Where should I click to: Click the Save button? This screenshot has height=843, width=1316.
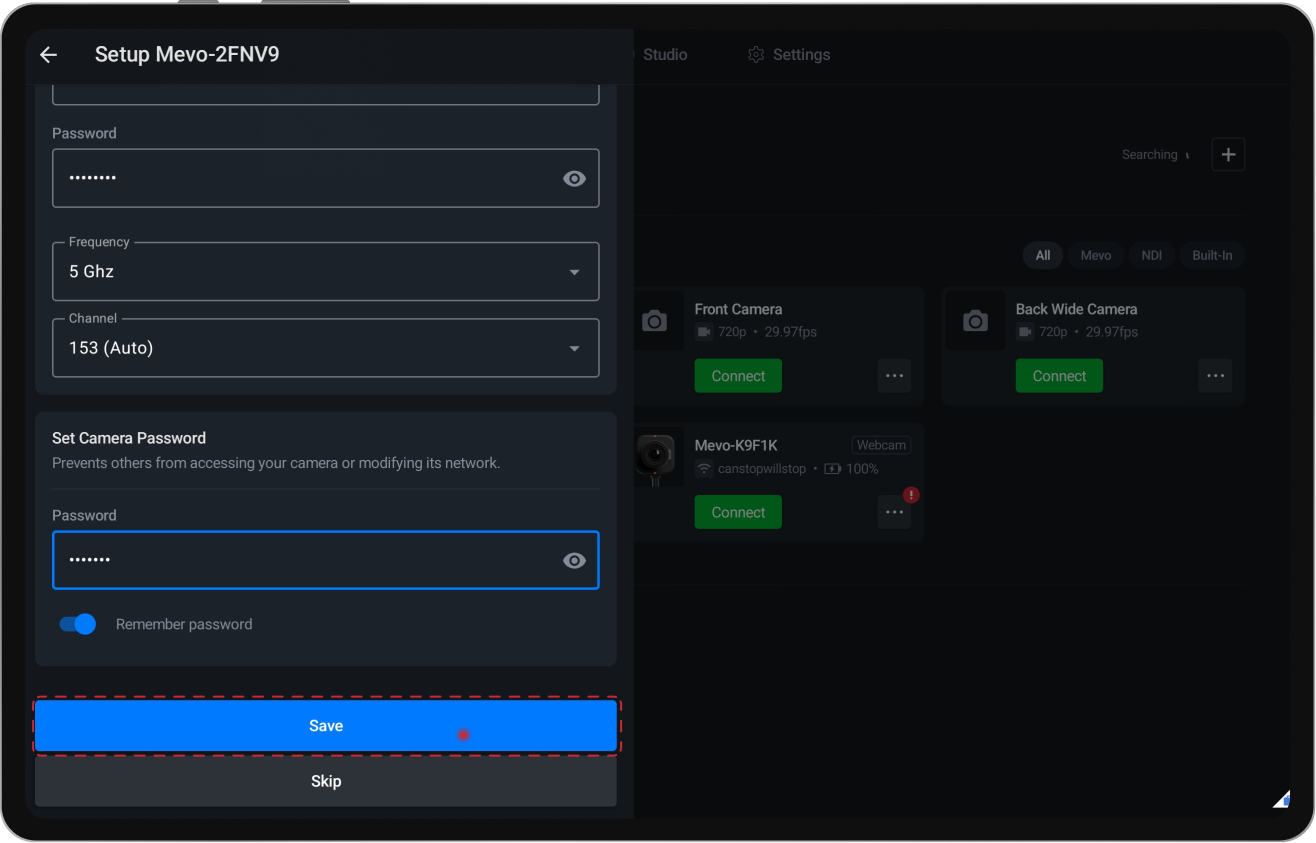point(326,726)
